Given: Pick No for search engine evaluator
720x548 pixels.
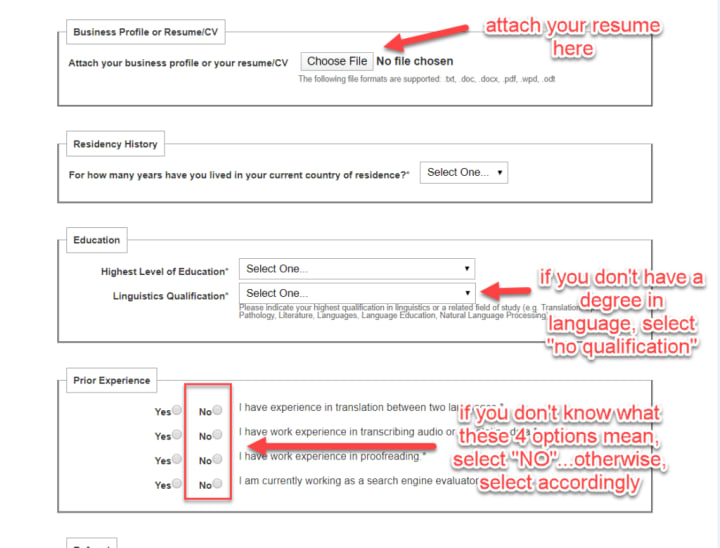Looking at the screenshot, I should pos(217,483).
